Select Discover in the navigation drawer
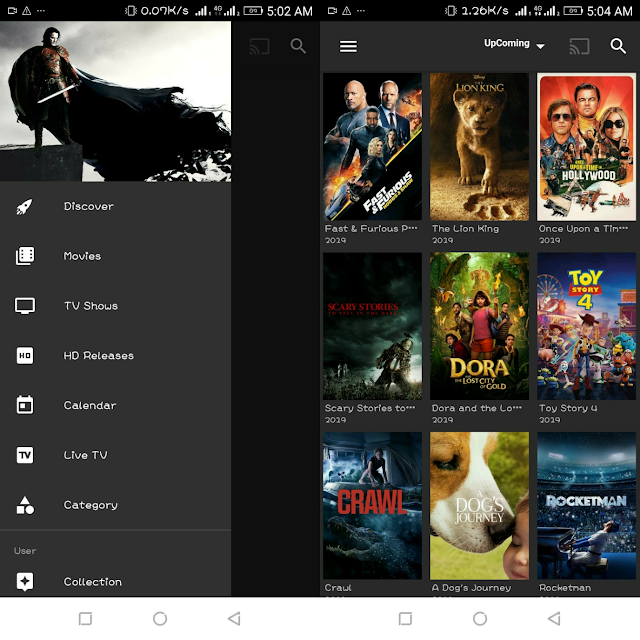 pos(116,207)
